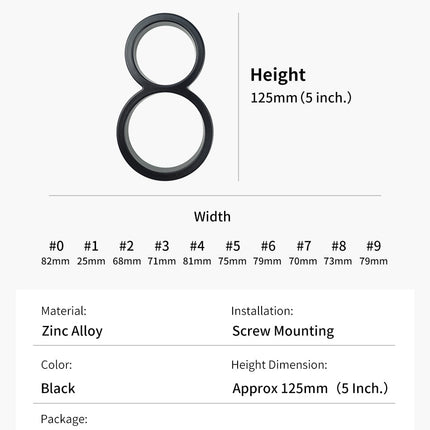
Task: Click the Black color value
Action: pyautogui.click(x=58, y=388)
